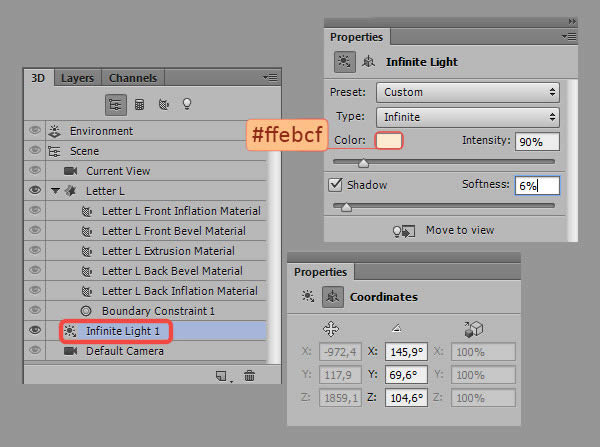
Task: Click the X rotation field 145,9°
Action: pos(406,352)
